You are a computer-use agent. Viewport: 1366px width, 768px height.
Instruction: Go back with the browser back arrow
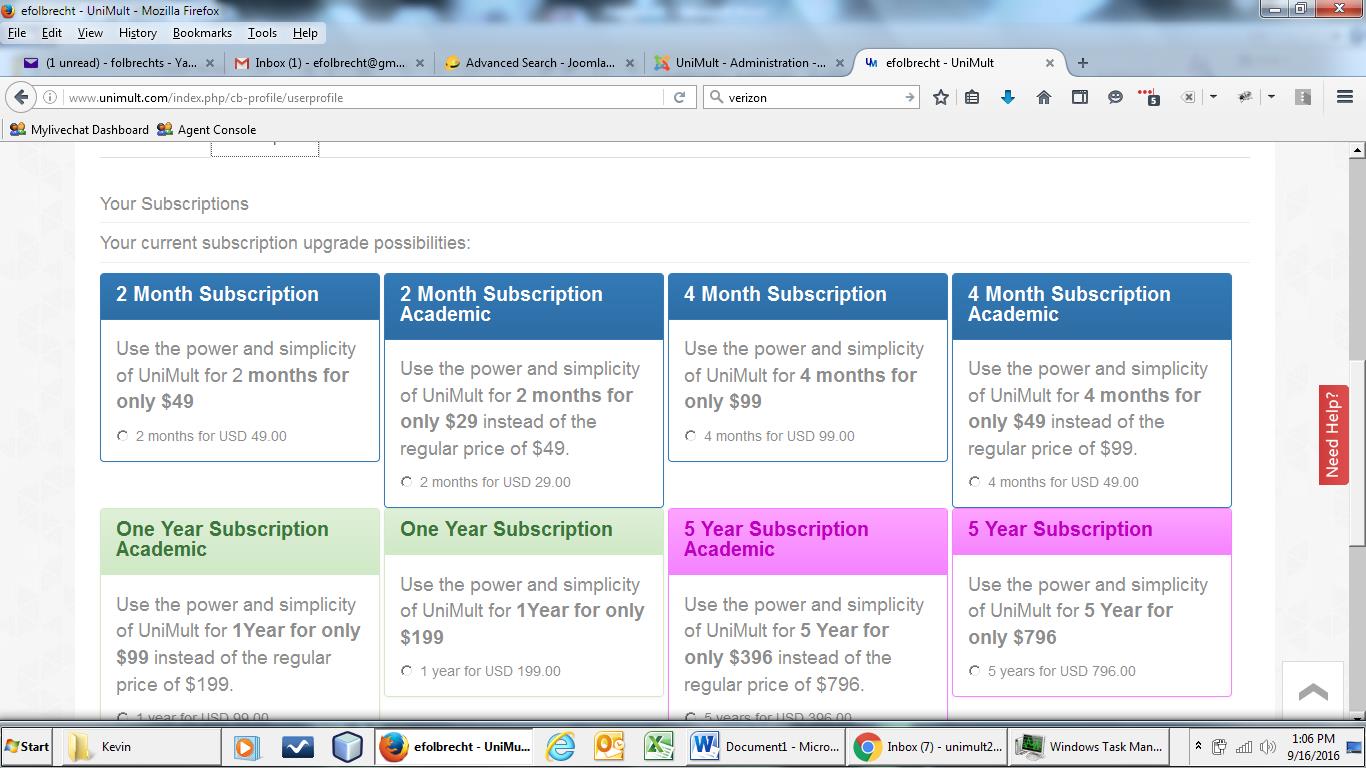point(21,97)
